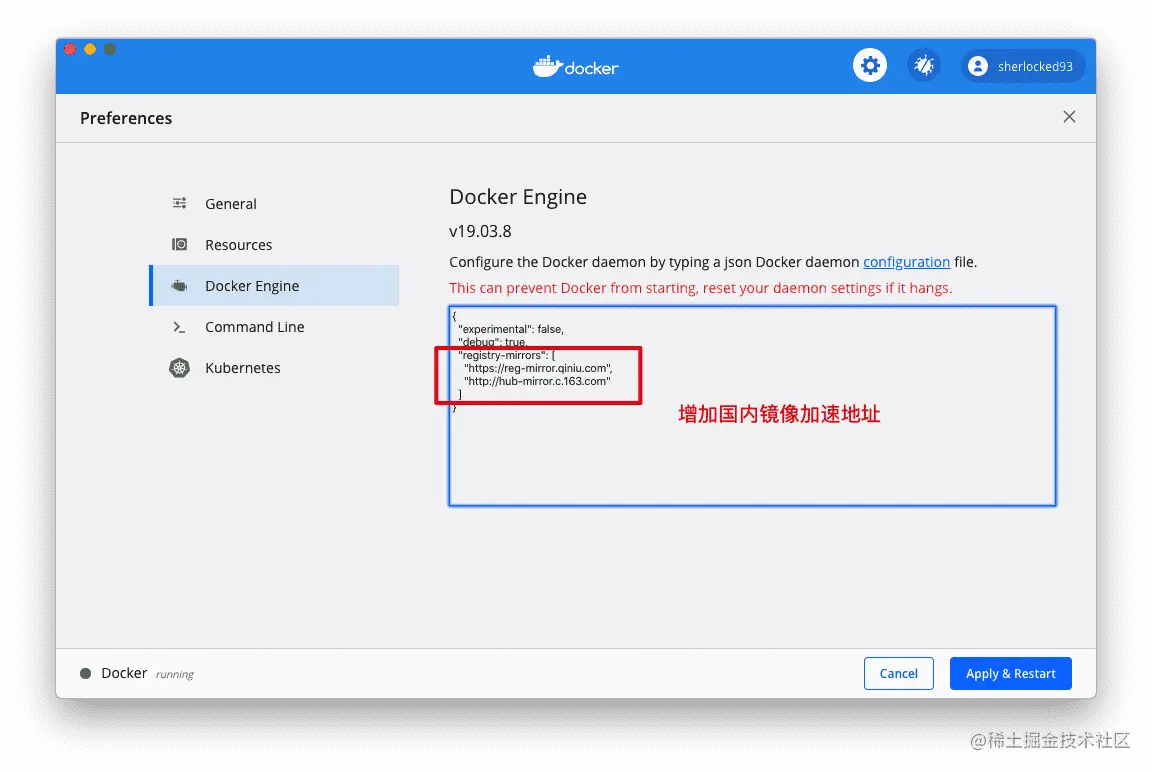Screen dimensions: 1152x772
Task: Click the yellow macOS minimize button
Action: 90,49
